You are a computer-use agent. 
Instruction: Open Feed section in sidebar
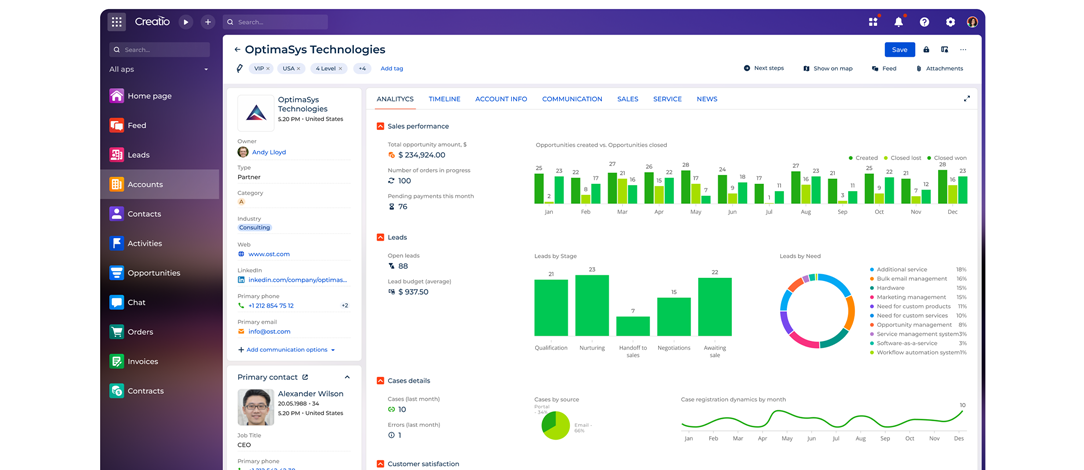[160, 125]
